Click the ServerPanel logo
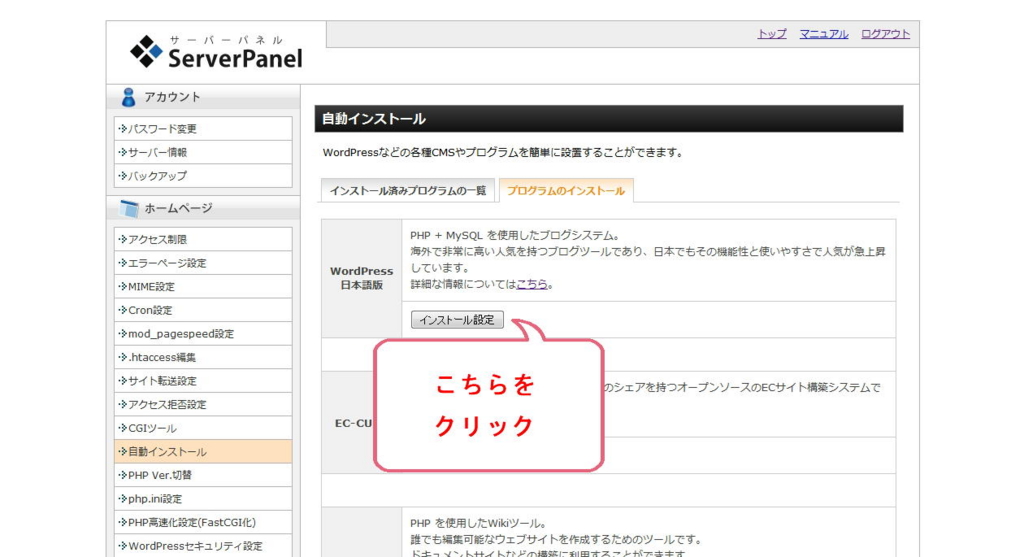Viewport: 1024px width, 557px height. pyautogui.click(x=216, y=52)
